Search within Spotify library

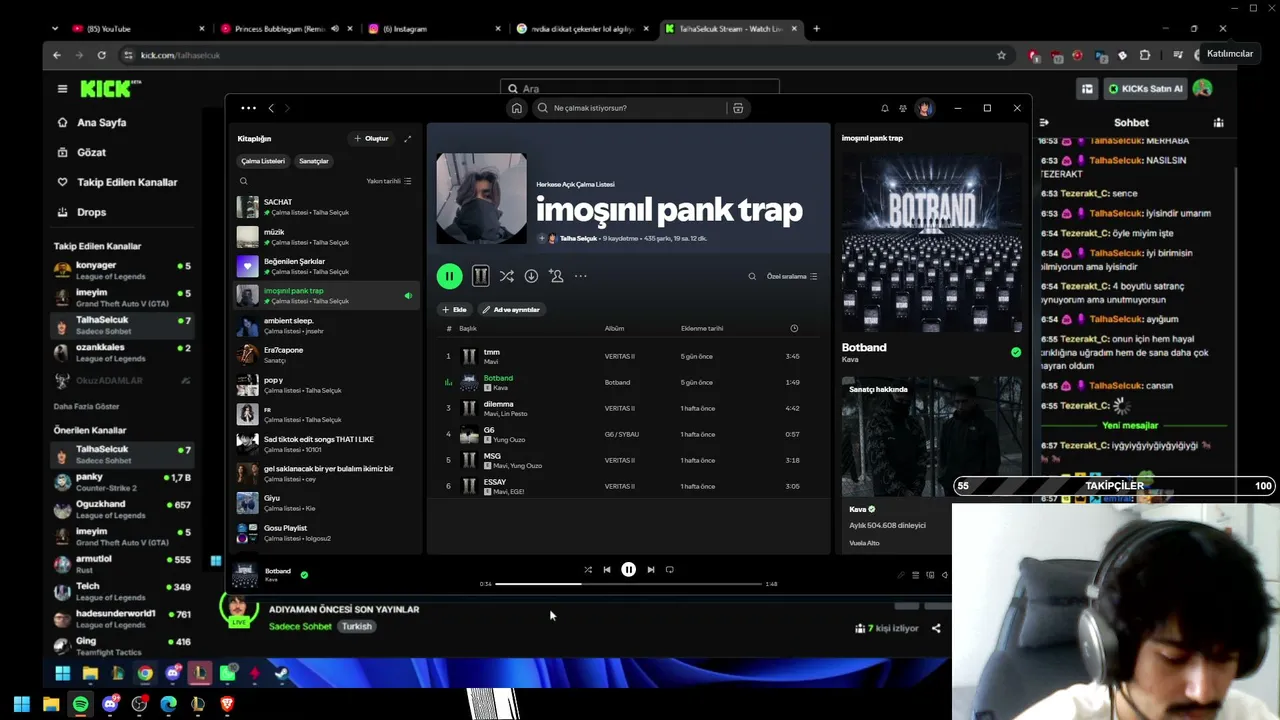(x=243, y=181)
